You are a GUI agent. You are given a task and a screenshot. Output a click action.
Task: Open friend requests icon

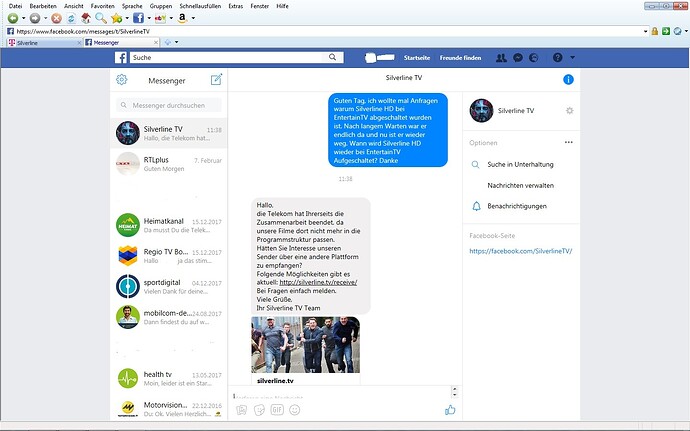(x=501, y=58)
